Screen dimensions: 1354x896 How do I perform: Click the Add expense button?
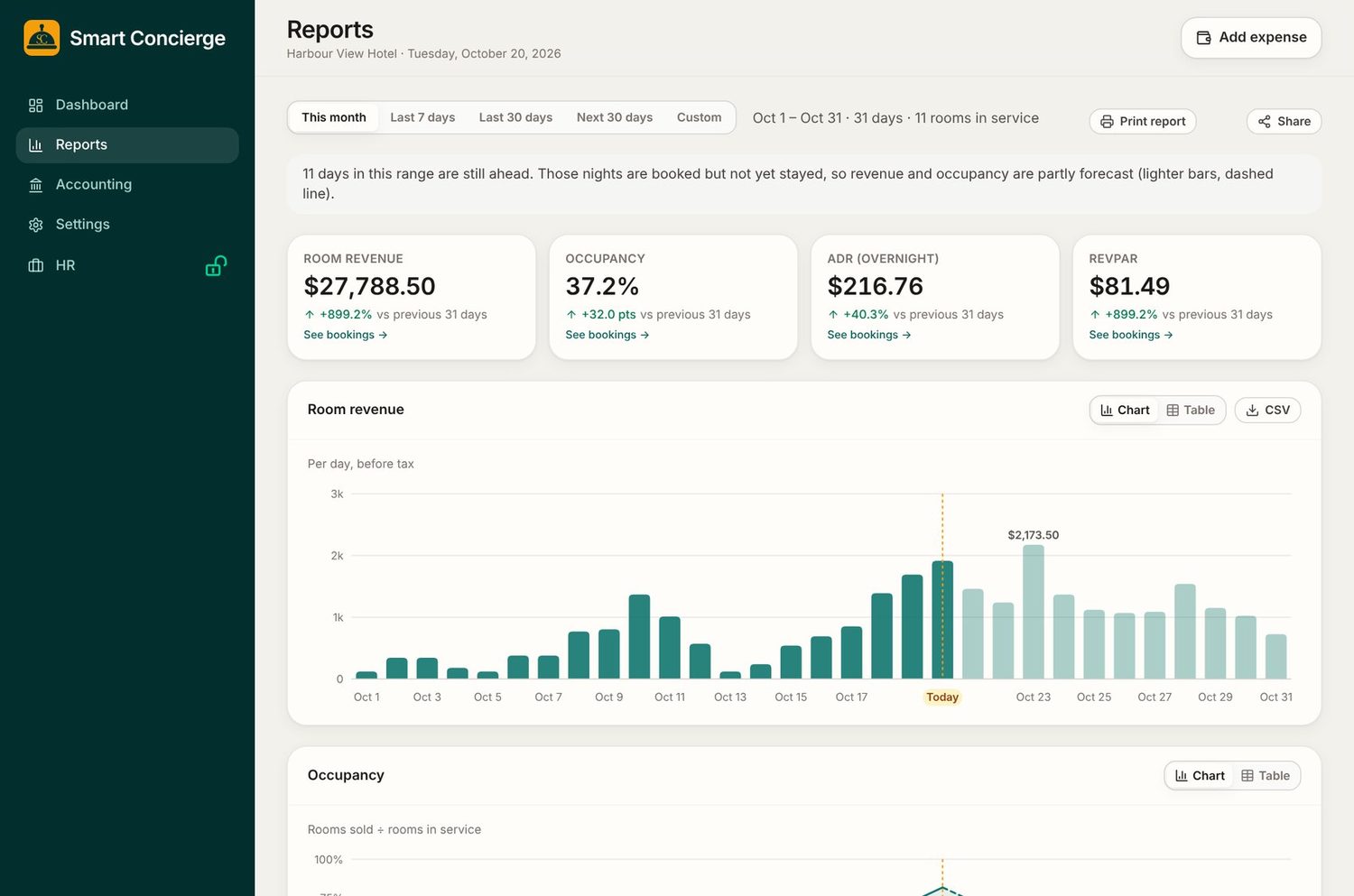pos(1251,38)
